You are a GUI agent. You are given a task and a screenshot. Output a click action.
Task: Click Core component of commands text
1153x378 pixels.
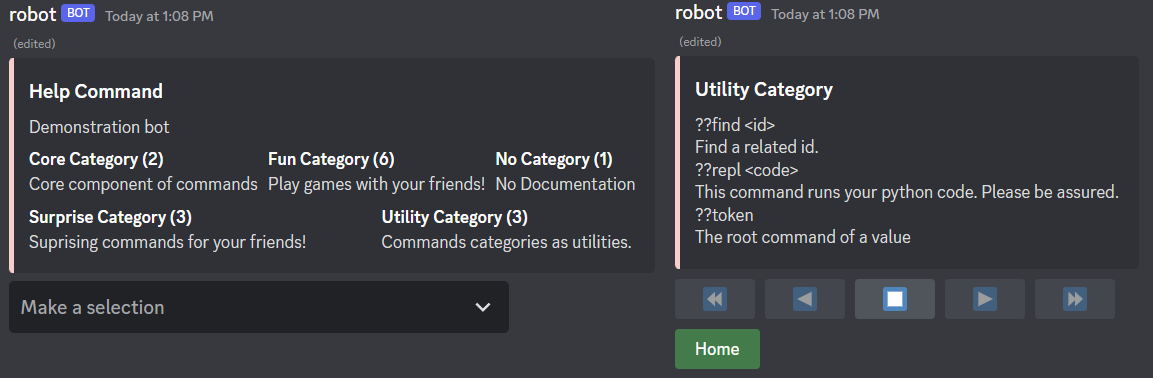(143, 184)
